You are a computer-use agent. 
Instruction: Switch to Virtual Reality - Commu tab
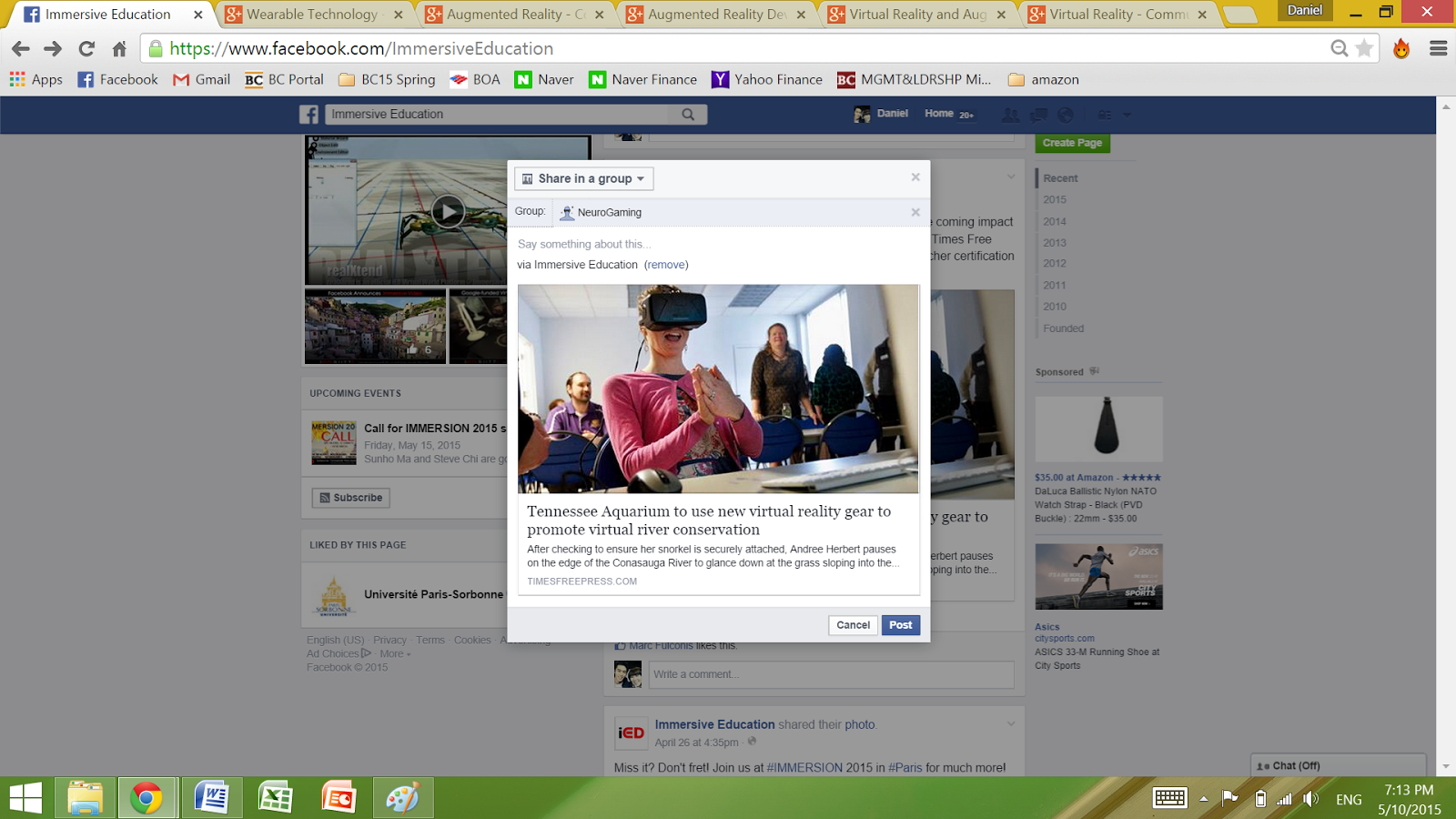click(x=1118, y=15)
